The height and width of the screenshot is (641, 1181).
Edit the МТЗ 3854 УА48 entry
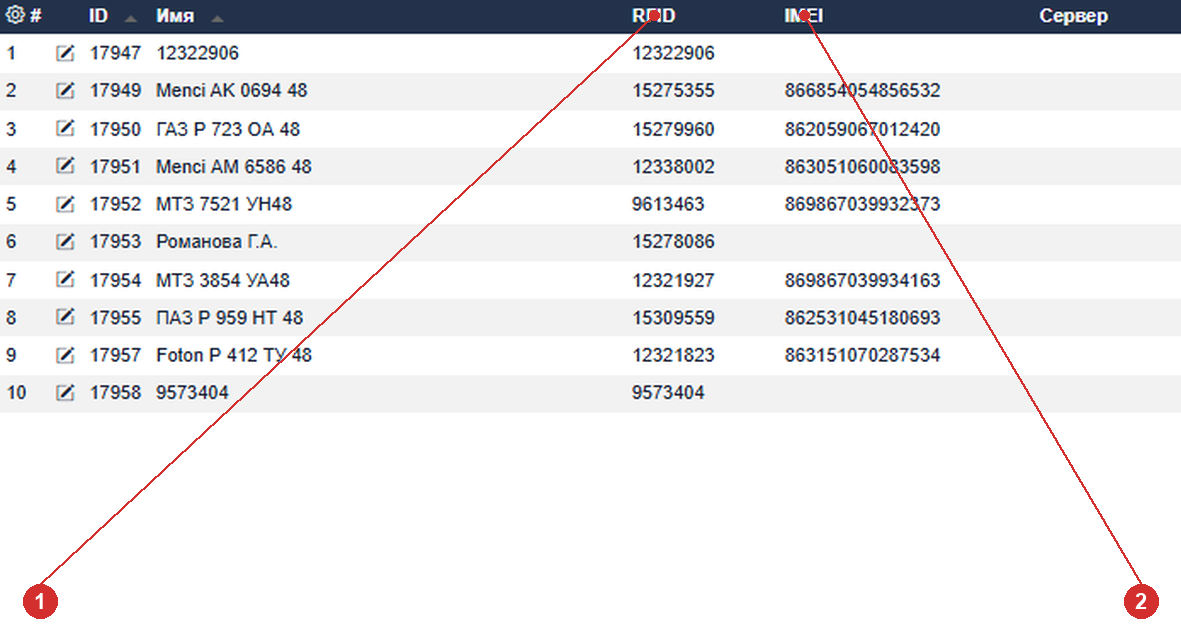(x=66, y=280)
